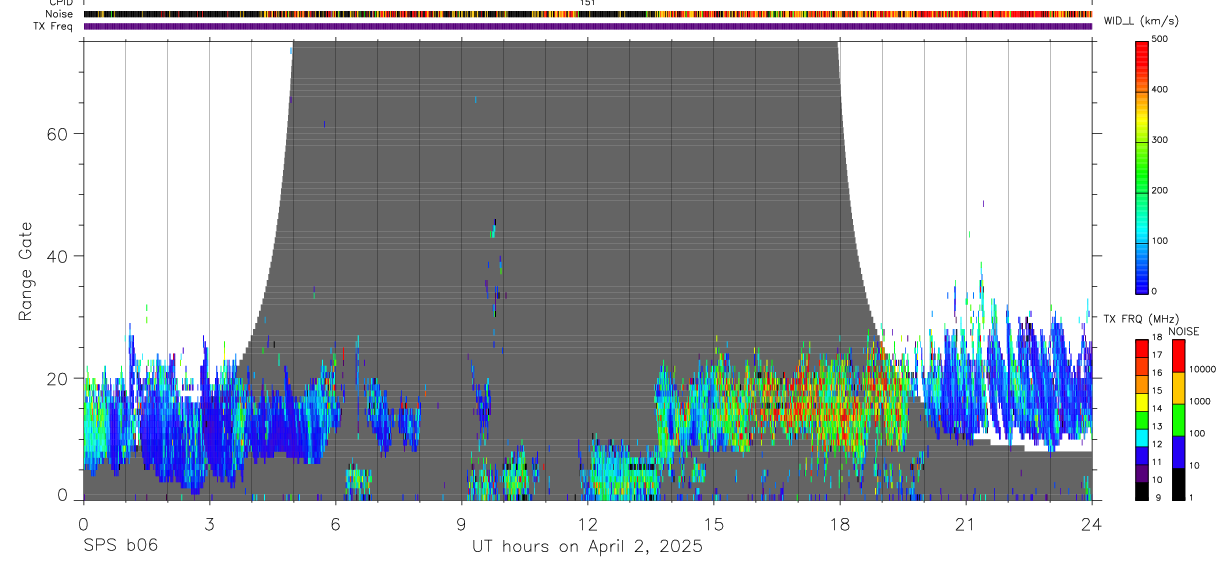
Task: Click the 100 label on NOISE legend
Action: [1197, 433]
